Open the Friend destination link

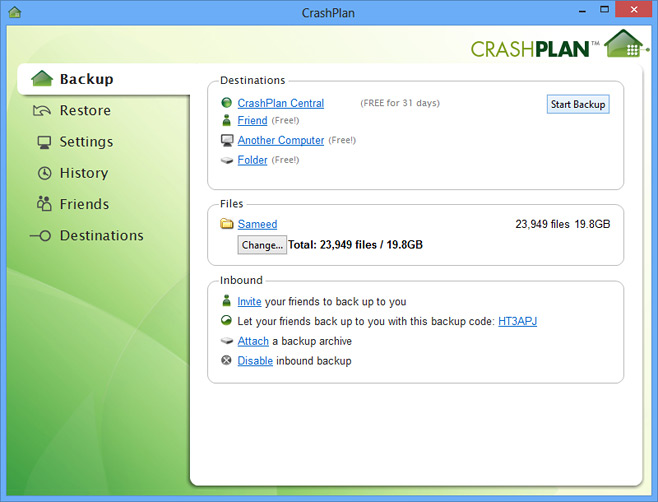coord(252,120)
